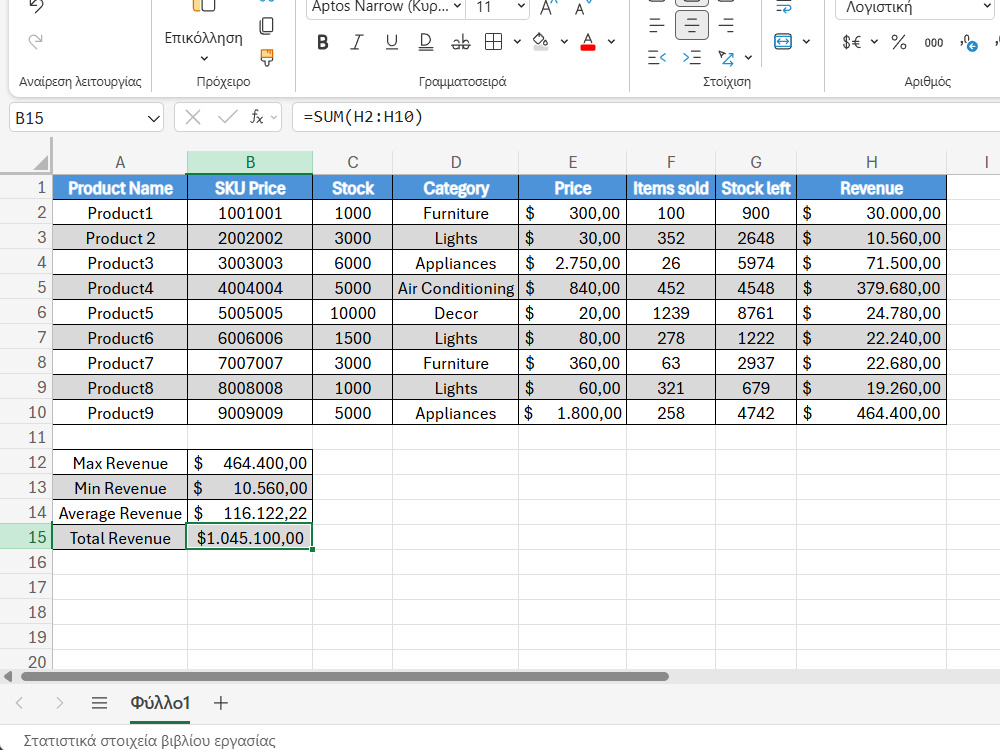Toggle Double Underline formatting

[425, 42]
